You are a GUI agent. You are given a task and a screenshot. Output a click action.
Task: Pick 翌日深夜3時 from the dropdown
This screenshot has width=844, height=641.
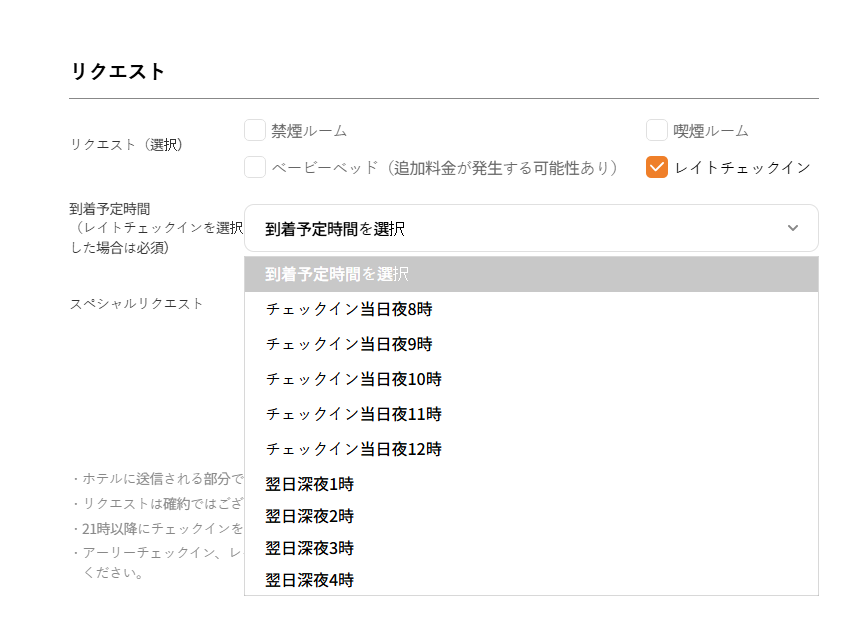tap(310, 548)
